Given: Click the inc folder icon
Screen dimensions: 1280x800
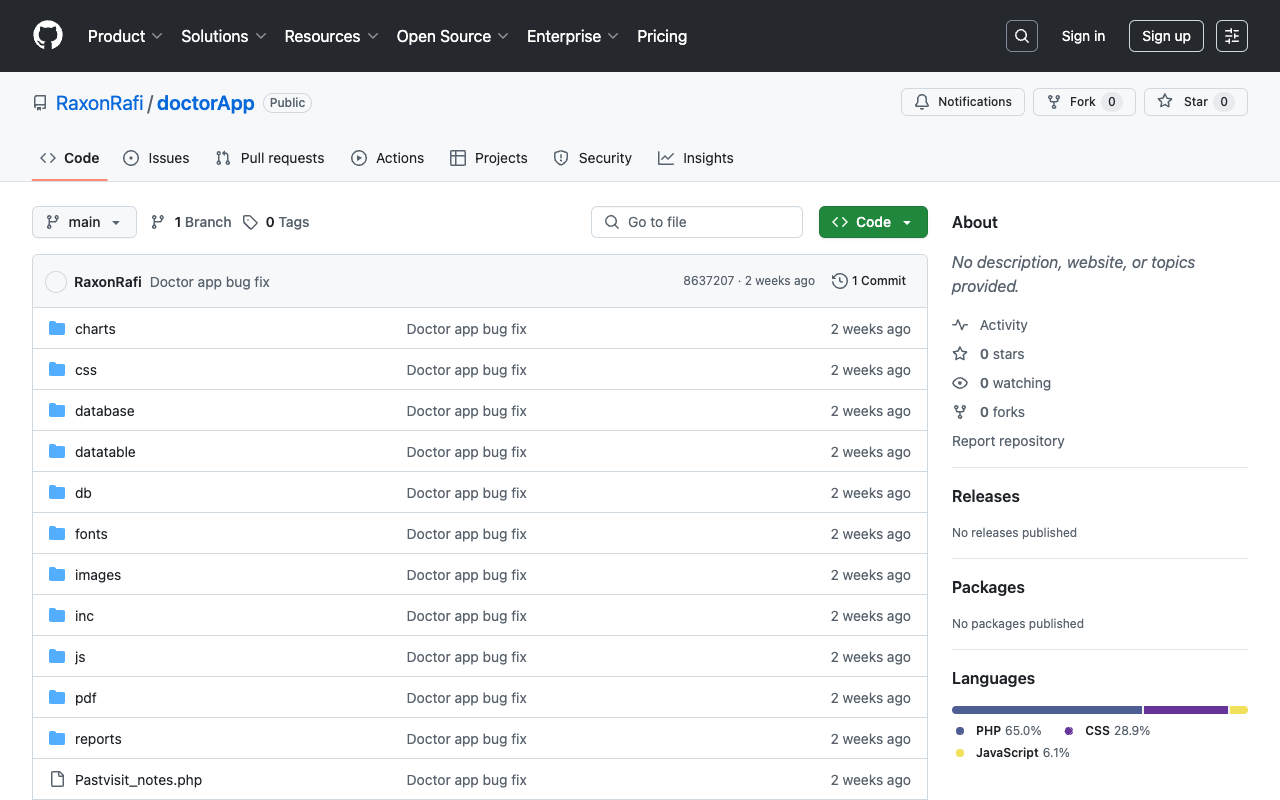Looking at the screenshot, I should [57, 616].
